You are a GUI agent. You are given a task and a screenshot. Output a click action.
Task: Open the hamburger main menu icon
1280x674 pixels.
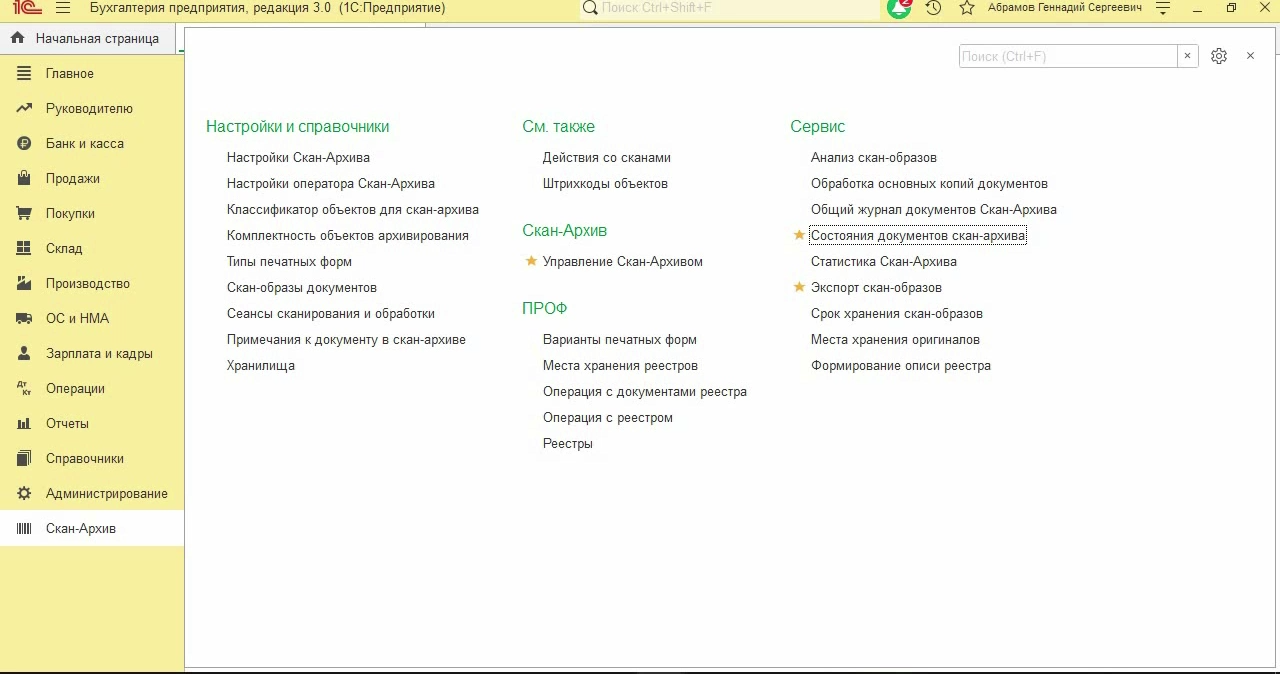(x=63, y=8)
